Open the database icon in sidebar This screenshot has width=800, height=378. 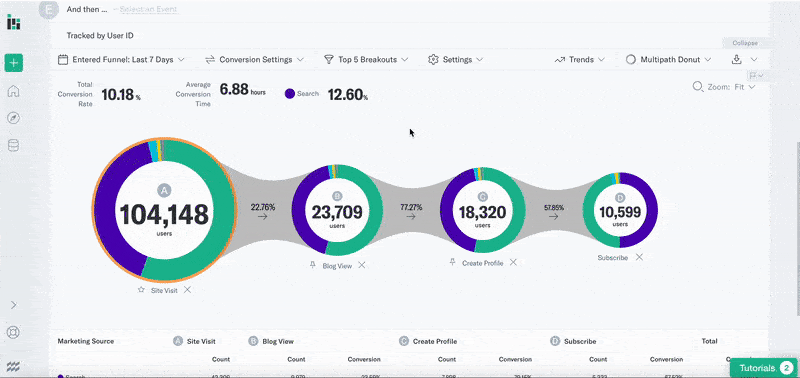[x=14, y=146]
